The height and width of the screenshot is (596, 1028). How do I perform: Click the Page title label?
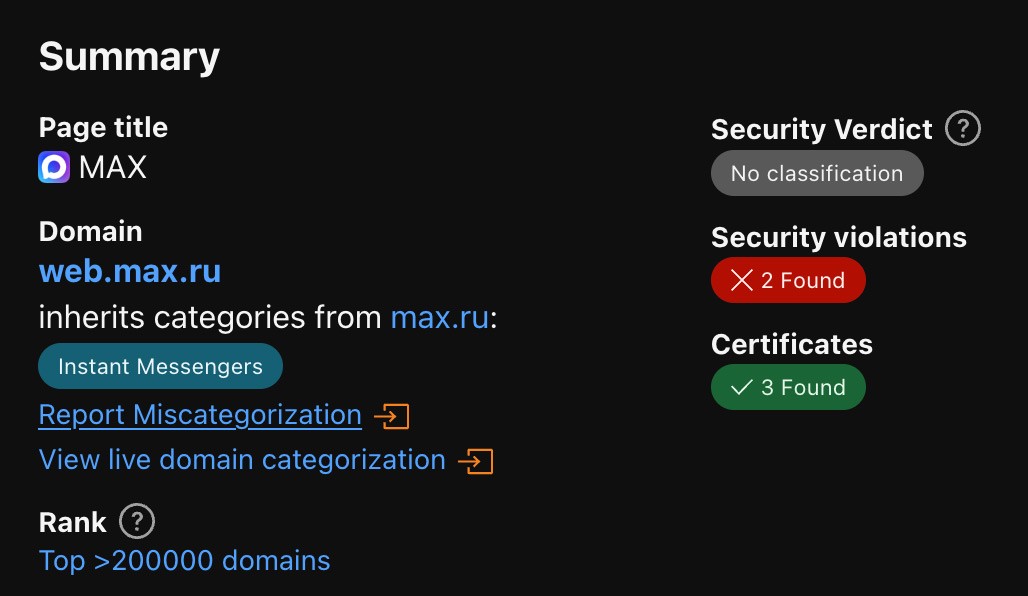point(103,127)
